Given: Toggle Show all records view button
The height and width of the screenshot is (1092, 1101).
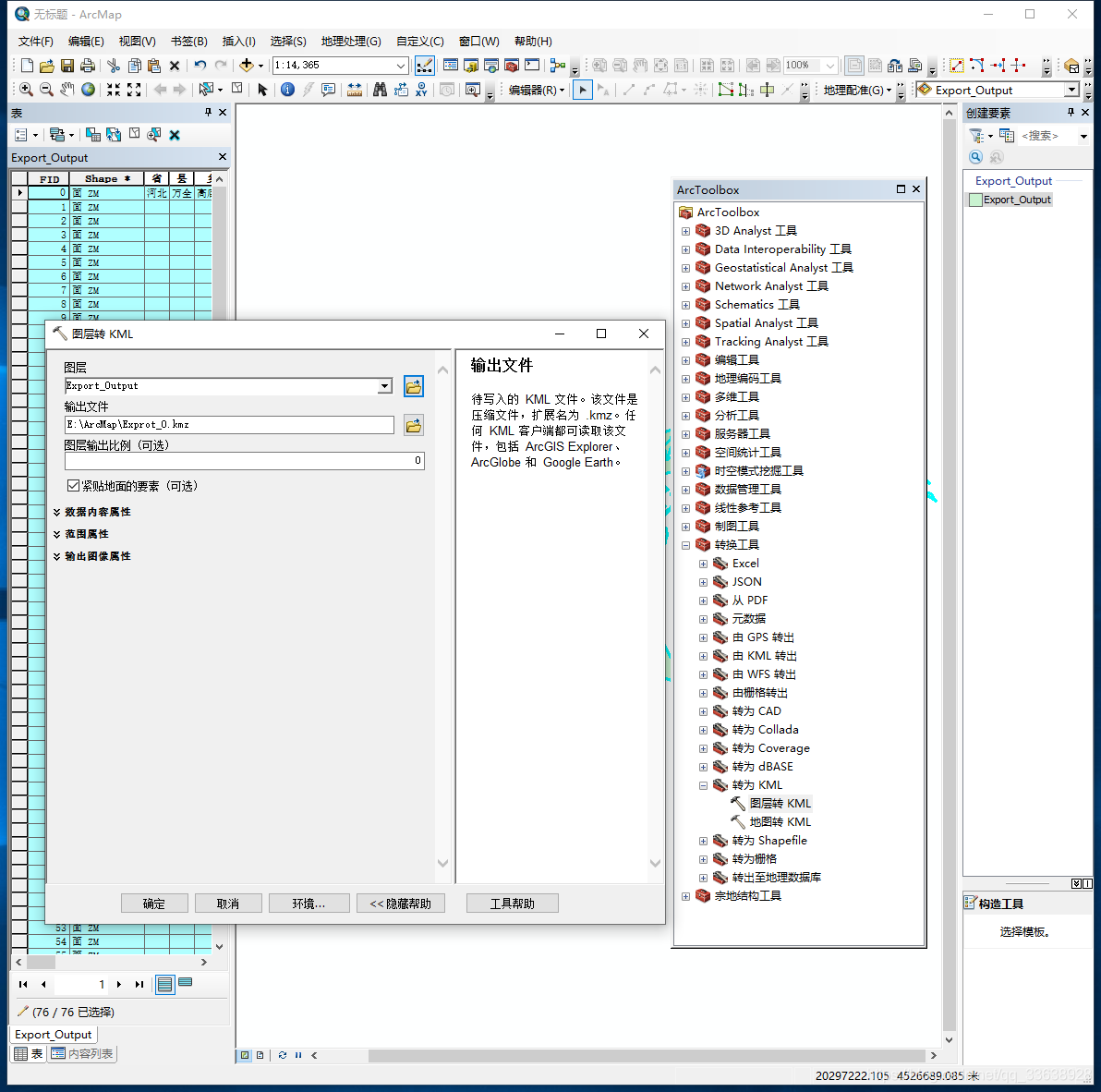Looking at the screenshot, I should pos(165,984).
